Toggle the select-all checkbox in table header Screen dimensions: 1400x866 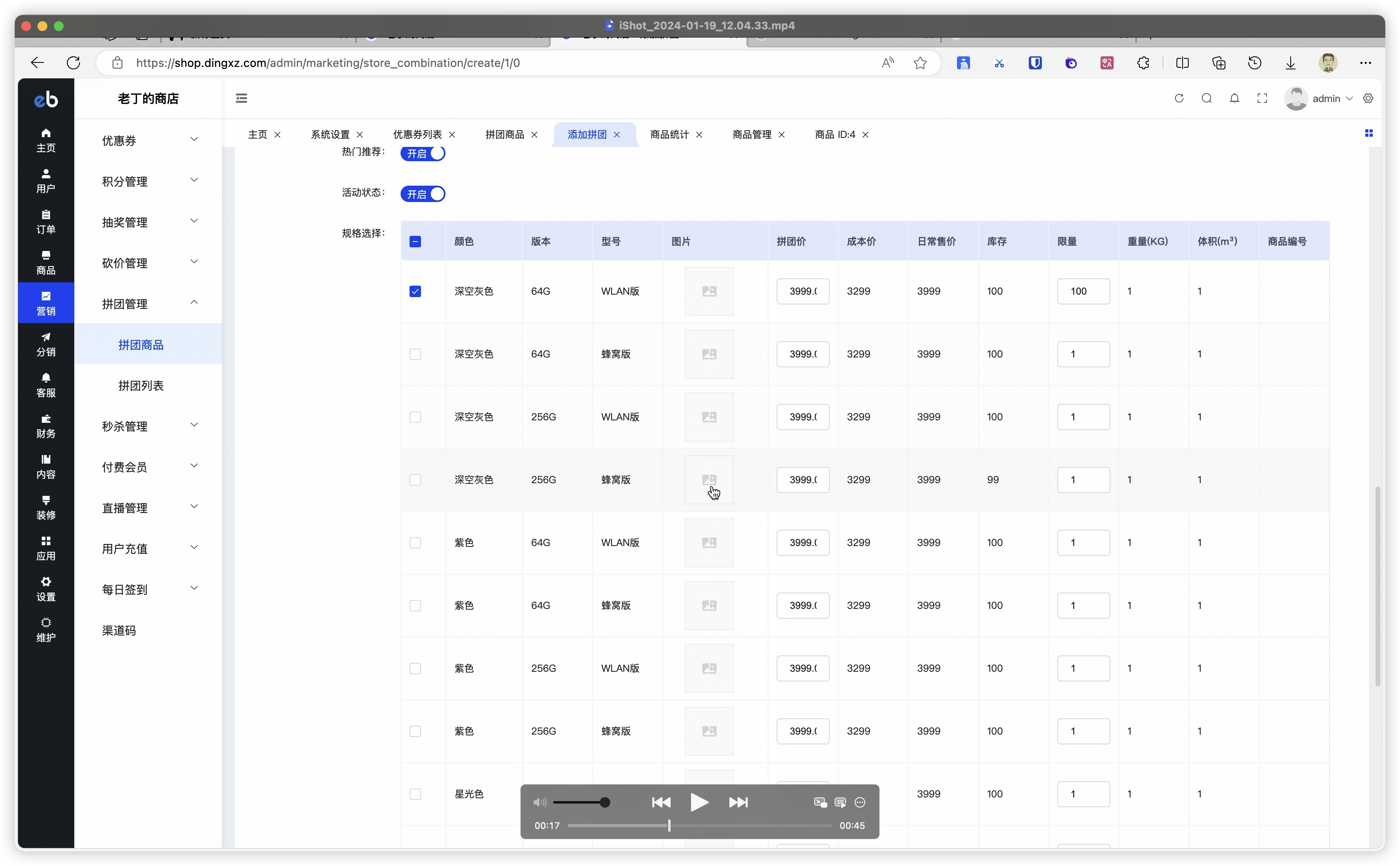[416, 241]
